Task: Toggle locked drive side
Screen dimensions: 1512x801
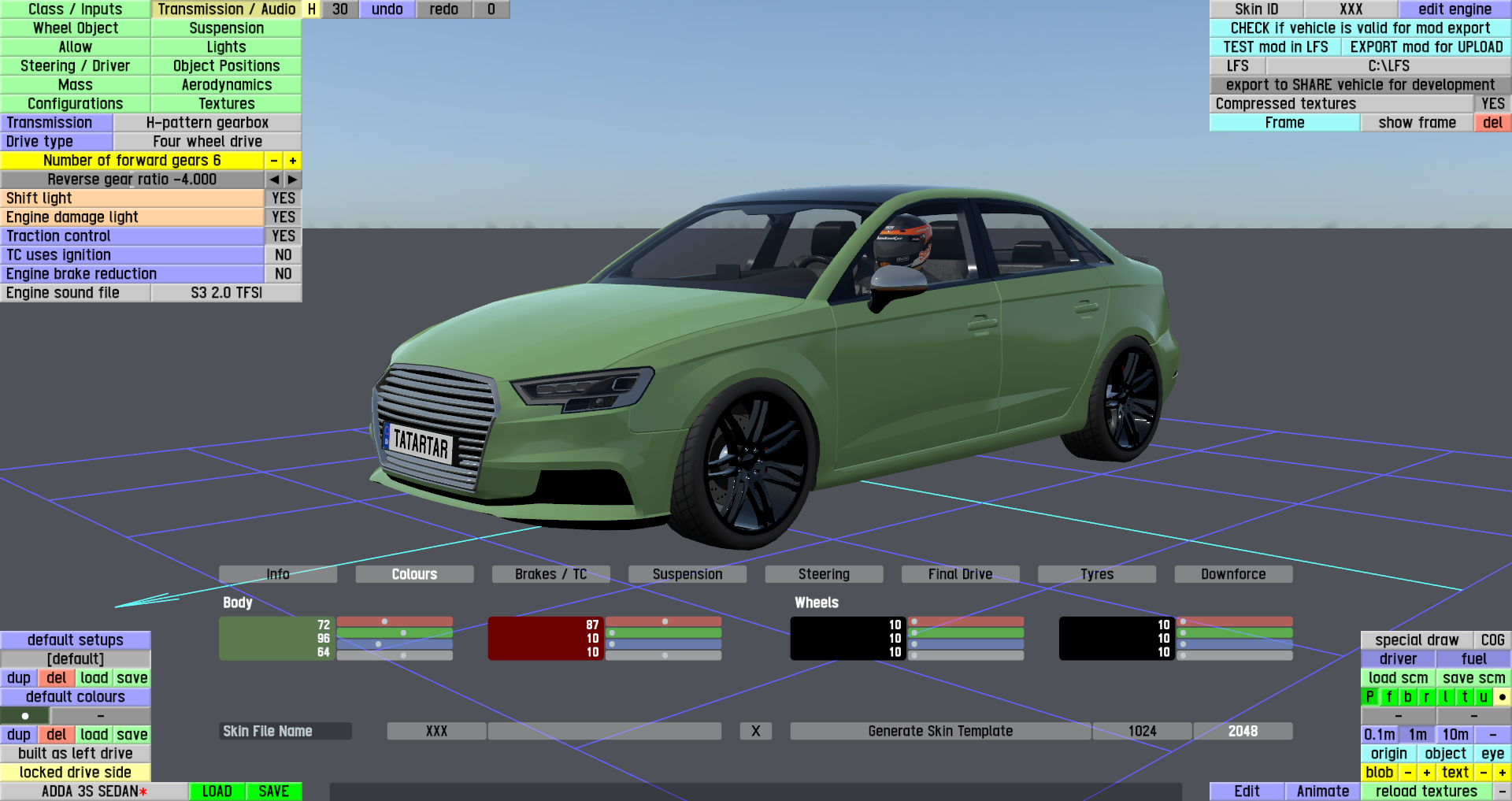Action: coord(76,773)
